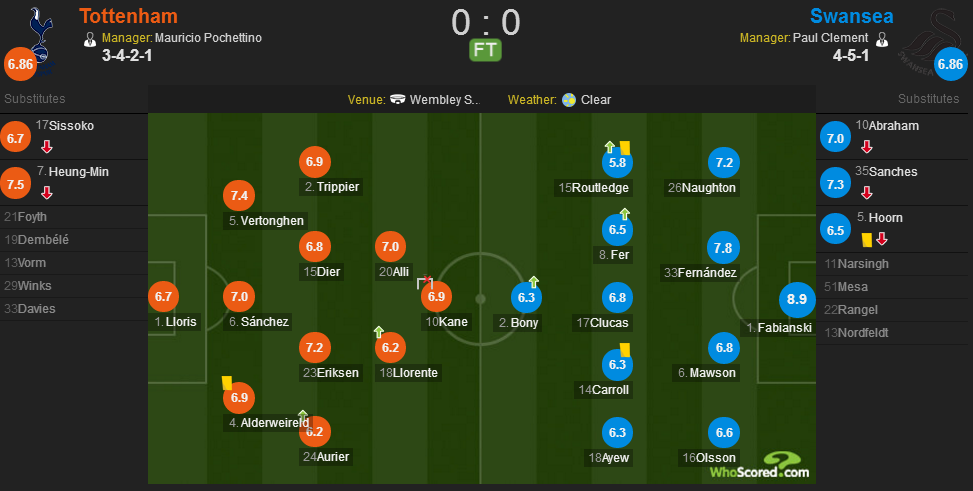Click the green substitution arrow above Bony
The width and height of the screenshot is (973, 491).
[x=533, y=281]
